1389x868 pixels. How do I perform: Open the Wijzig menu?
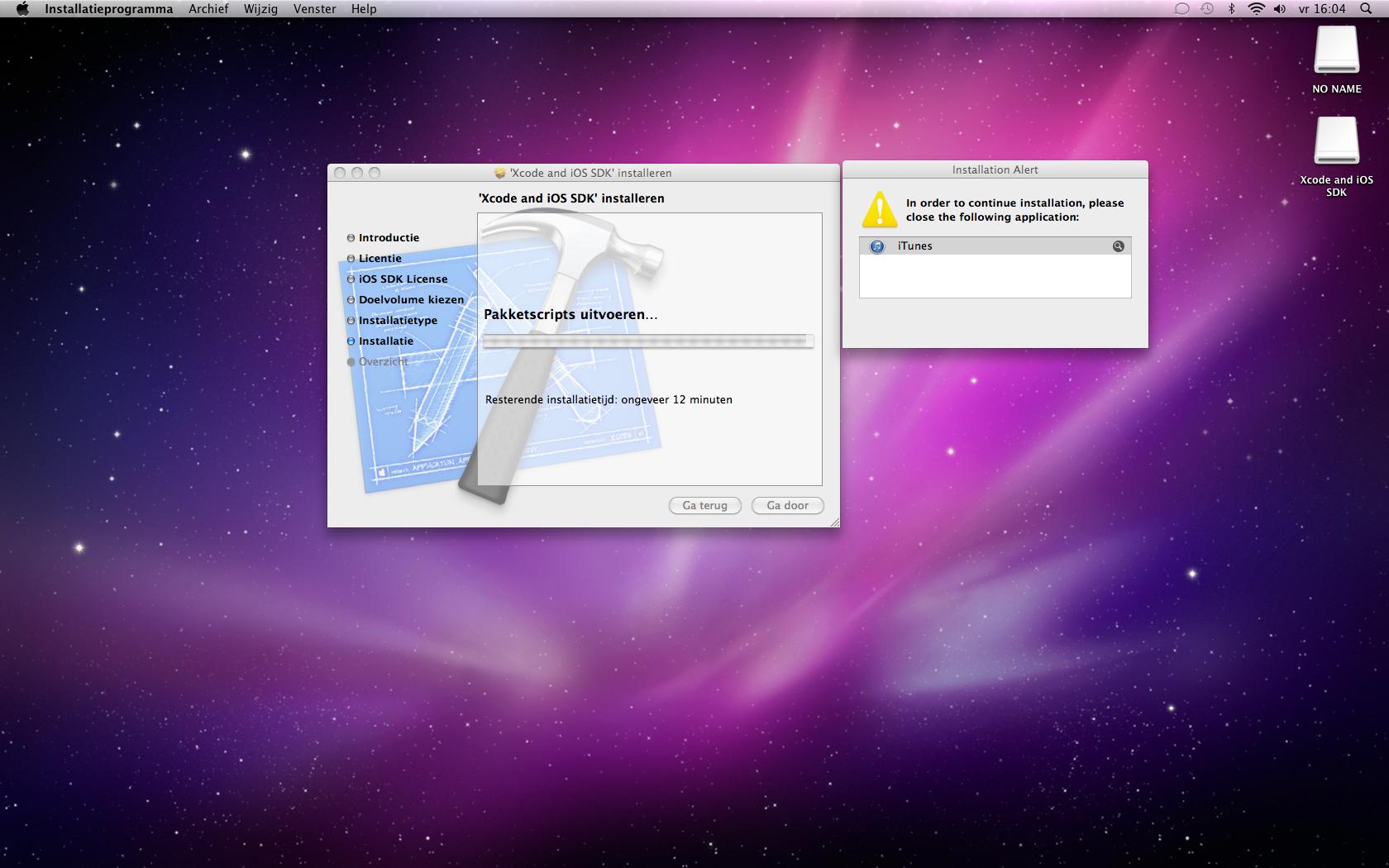(260, 9)
